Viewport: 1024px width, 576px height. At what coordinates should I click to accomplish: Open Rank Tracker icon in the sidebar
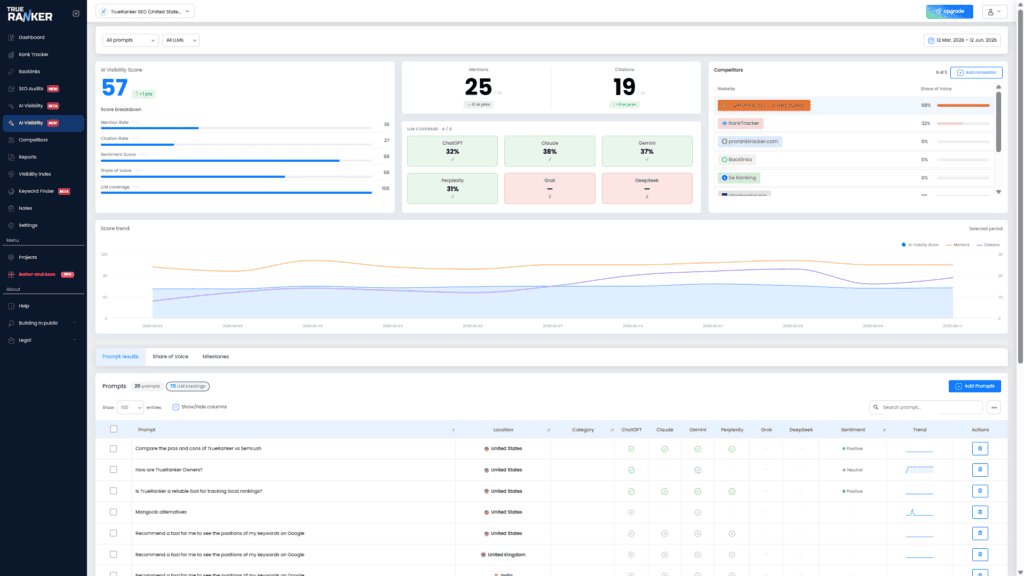(11, 55)
